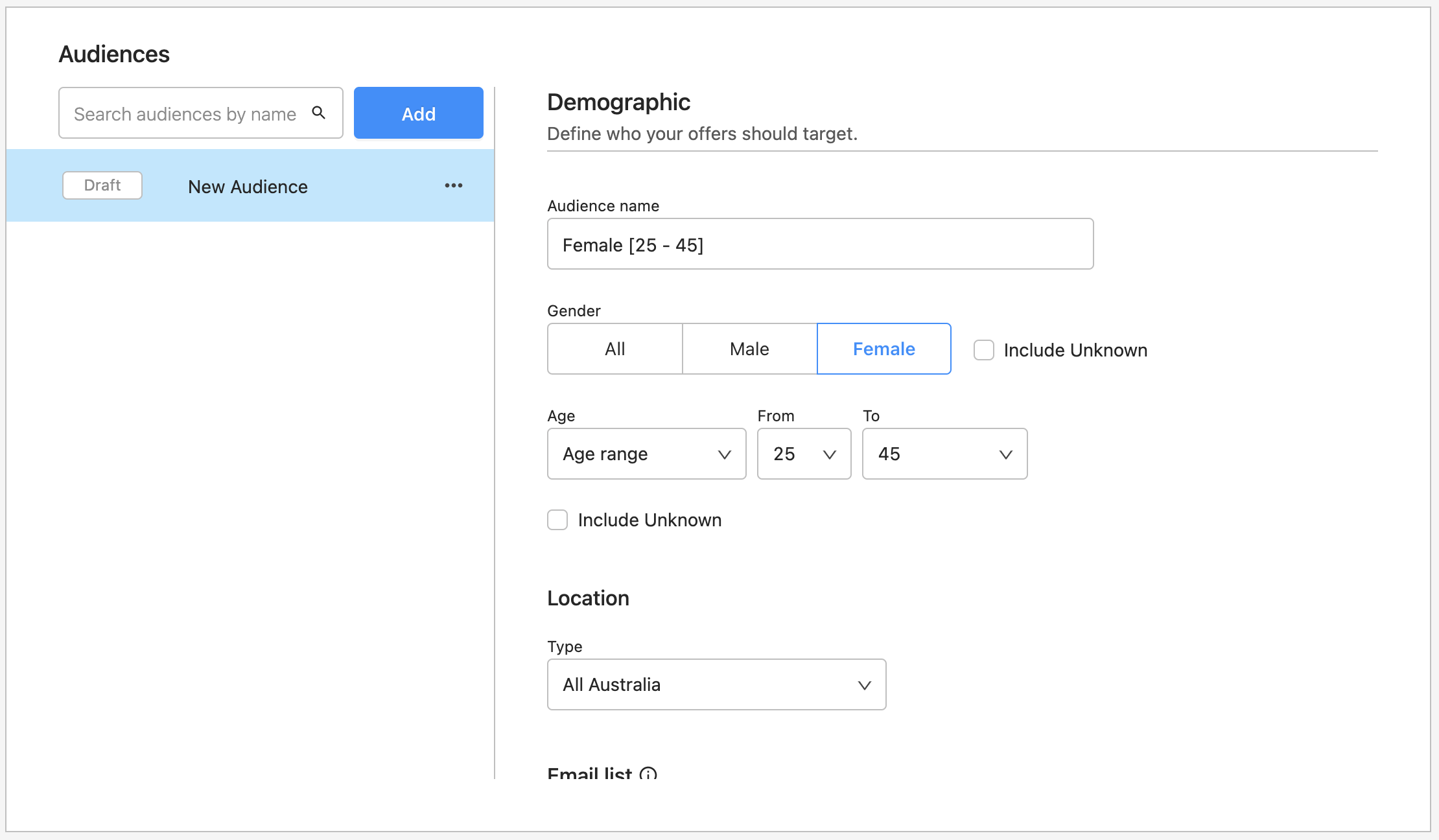
Task: Edit the Audience name field
Action: click(x=821, y=244)
